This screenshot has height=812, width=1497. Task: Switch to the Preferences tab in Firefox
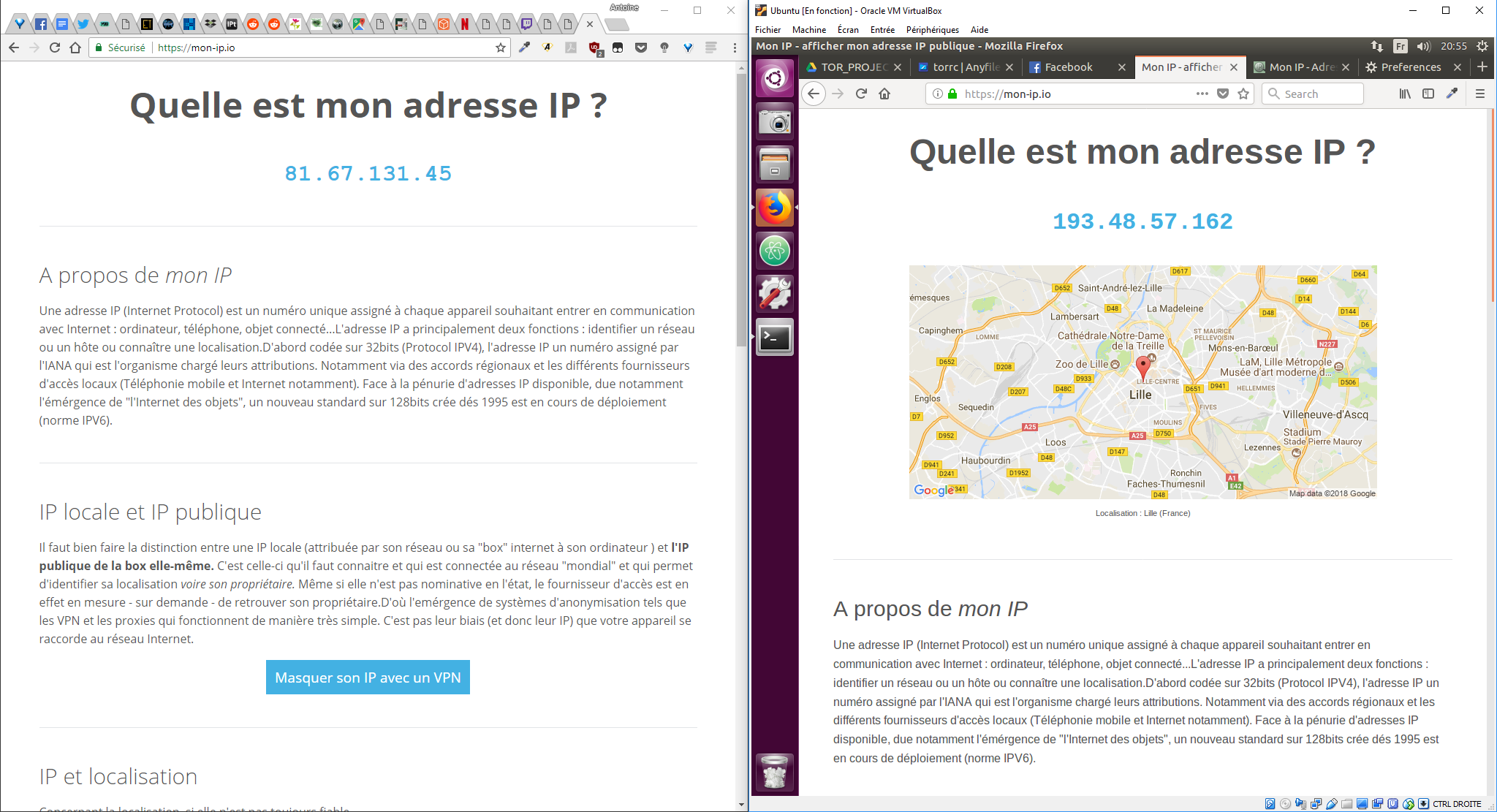(1411, 67)
